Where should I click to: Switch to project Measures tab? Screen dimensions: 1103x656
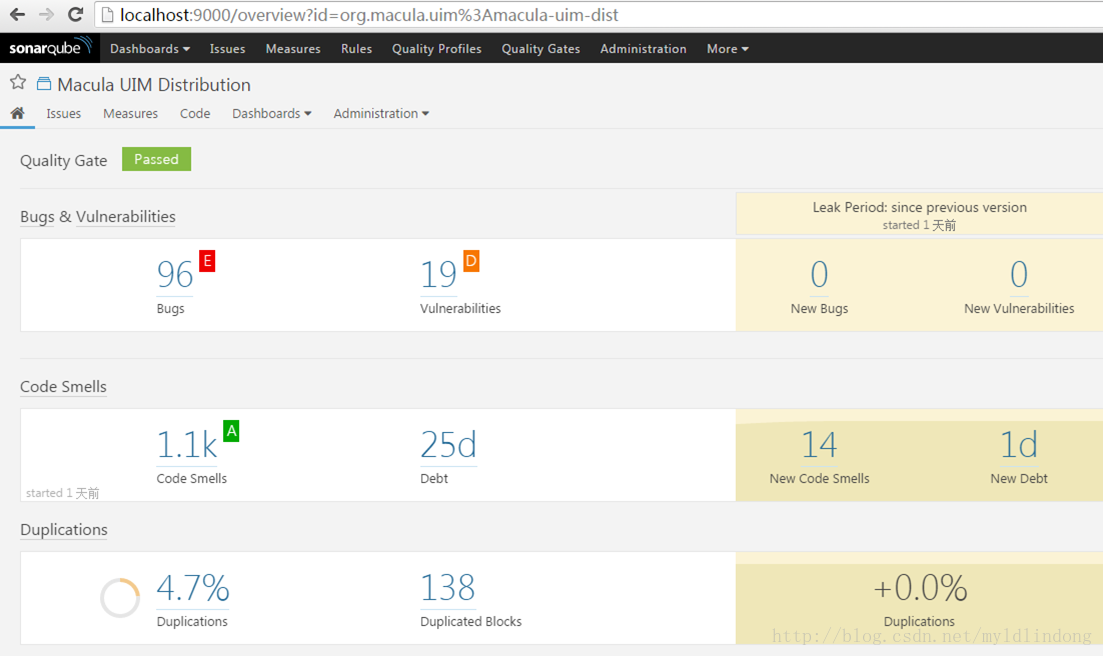130,113
